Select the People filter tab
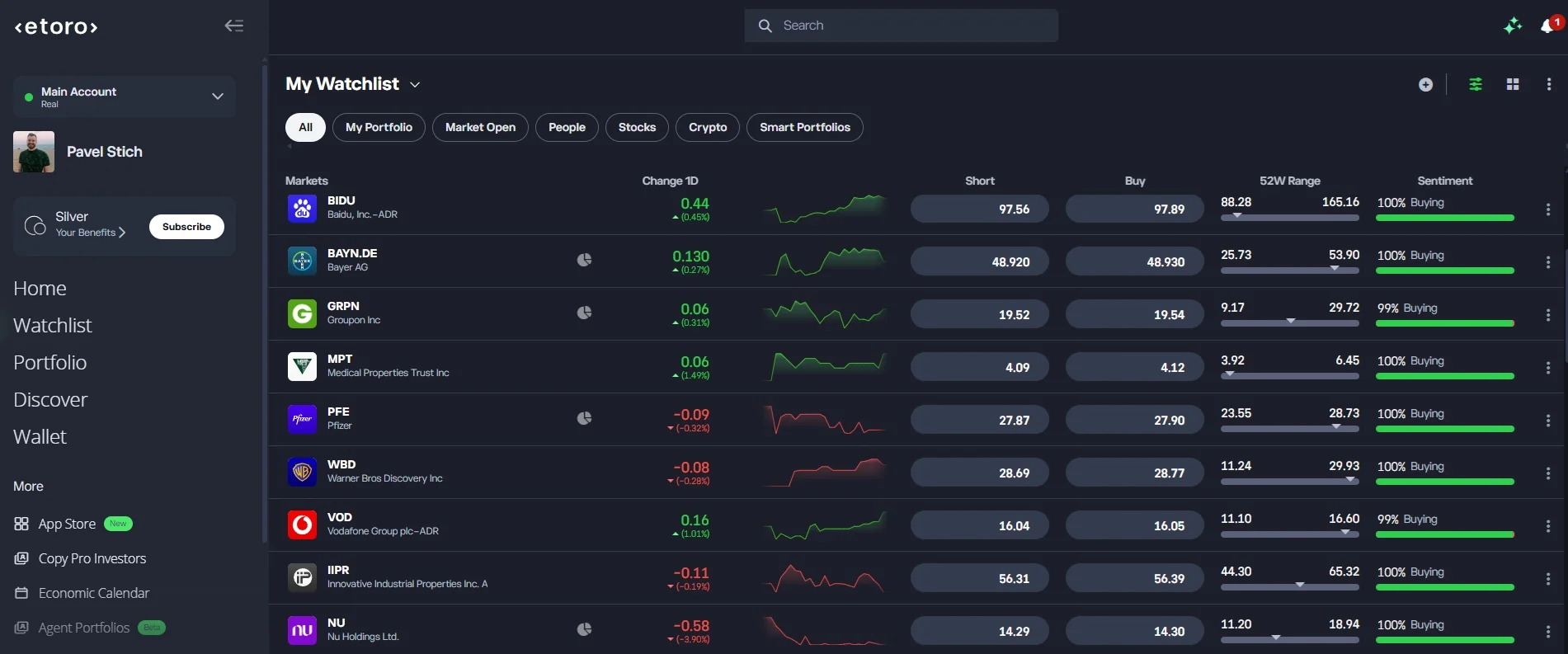 click(567, 127)
